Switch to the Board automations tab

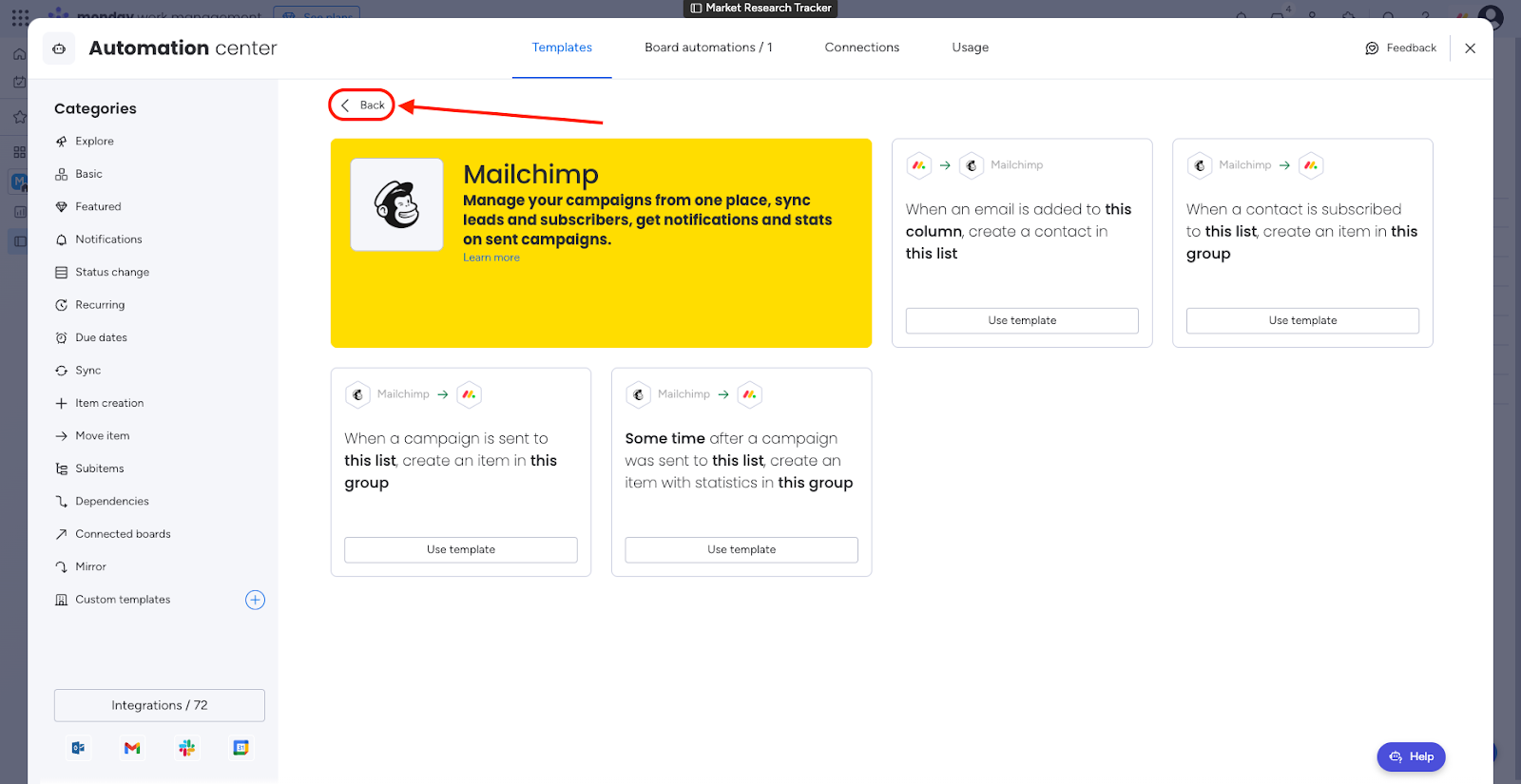pyautogui.click(x=708, y=48)
